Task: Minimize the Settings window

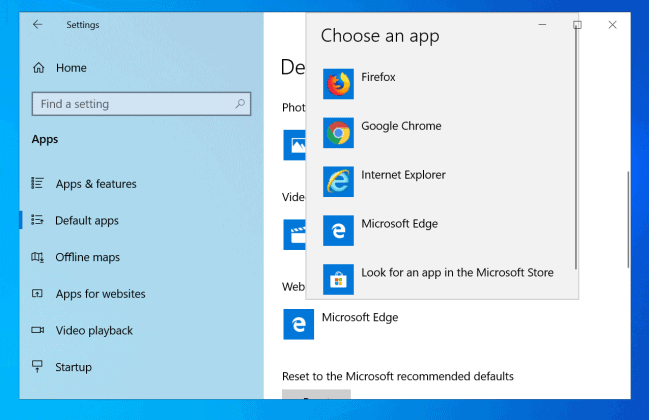Action: [x=542, y=25]
